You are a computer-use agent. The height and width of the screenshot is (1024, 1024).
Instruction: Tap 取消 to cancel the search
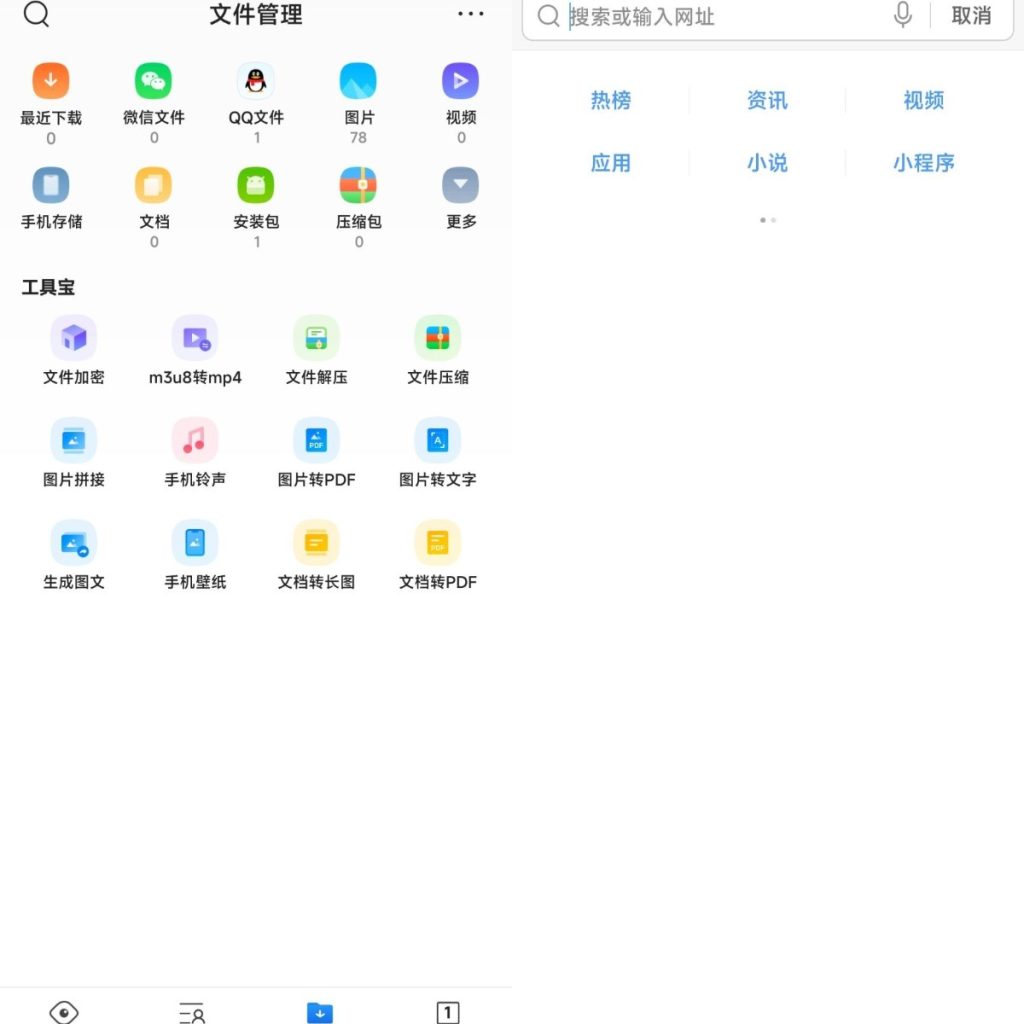971,16
